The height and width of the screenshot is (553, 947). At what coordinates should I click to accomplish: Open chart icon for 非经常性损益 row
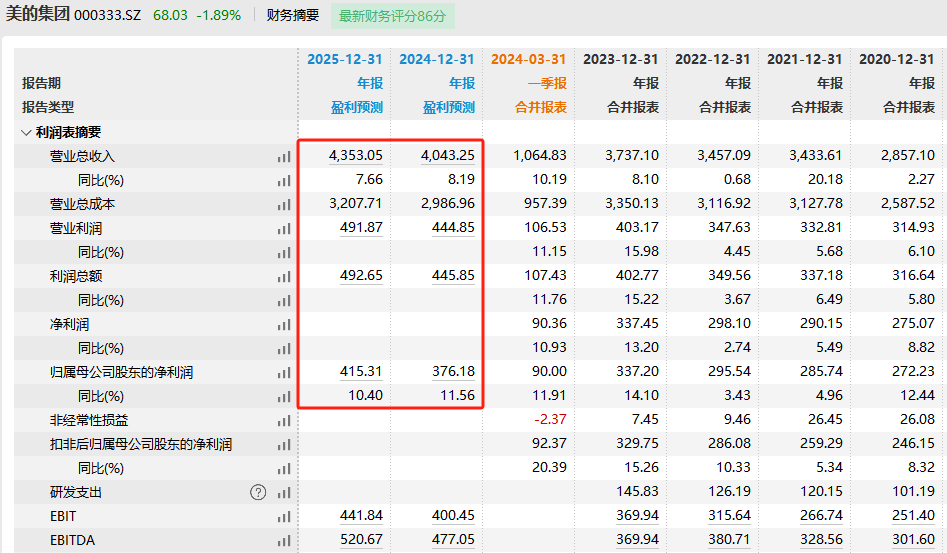click(x=284, y=421)
